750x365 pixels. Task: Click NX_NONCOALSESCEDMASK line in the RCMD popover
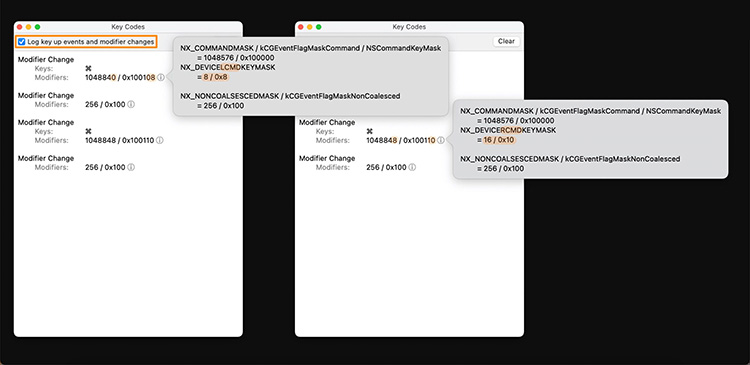(x=570, y=159)
